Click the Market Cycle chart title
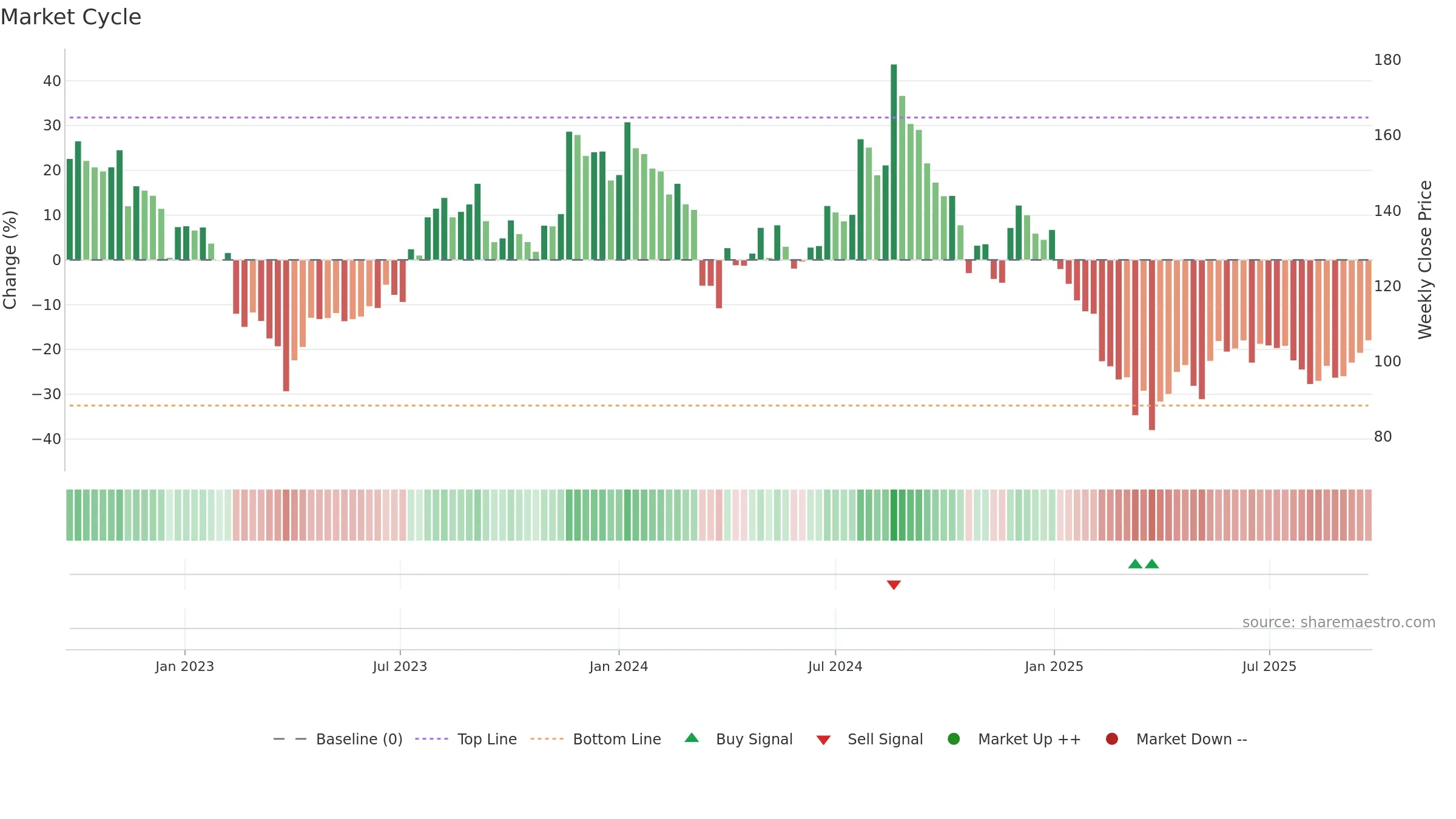The width and height of the screenshot is (1456, 819). tap(71, 17)
